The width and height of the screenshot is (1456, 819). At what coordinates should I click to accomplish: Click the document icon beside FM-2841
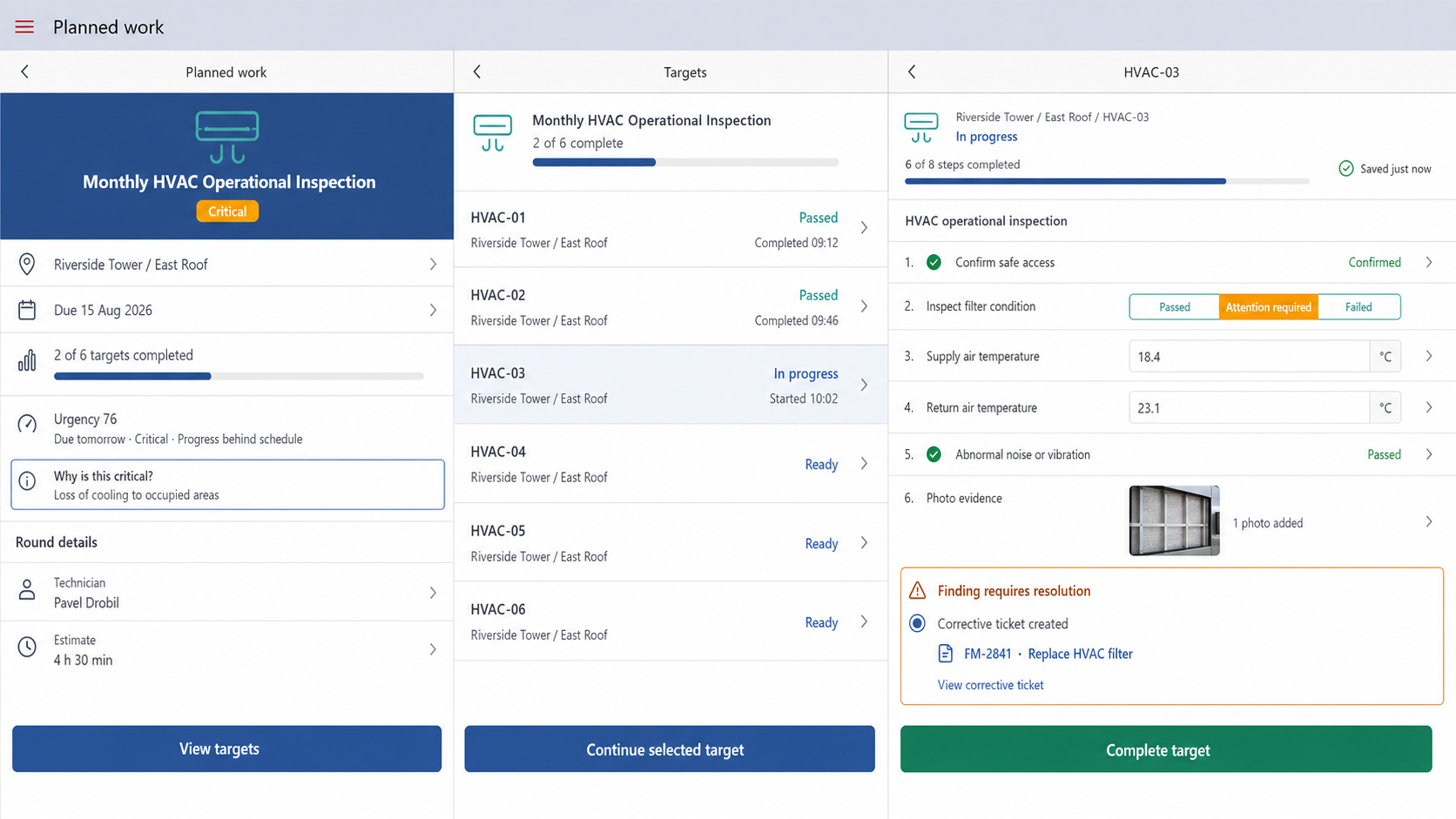pos(946,654)
